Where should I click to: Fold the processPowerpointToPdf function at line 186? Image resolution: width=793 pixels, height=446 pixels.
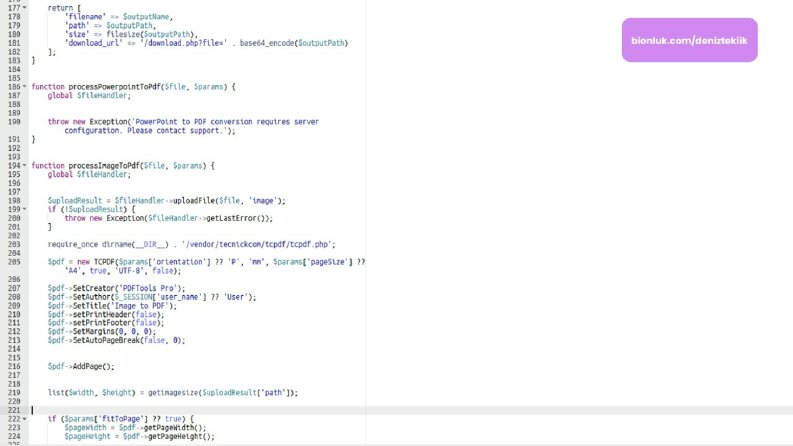coord(24,86)
